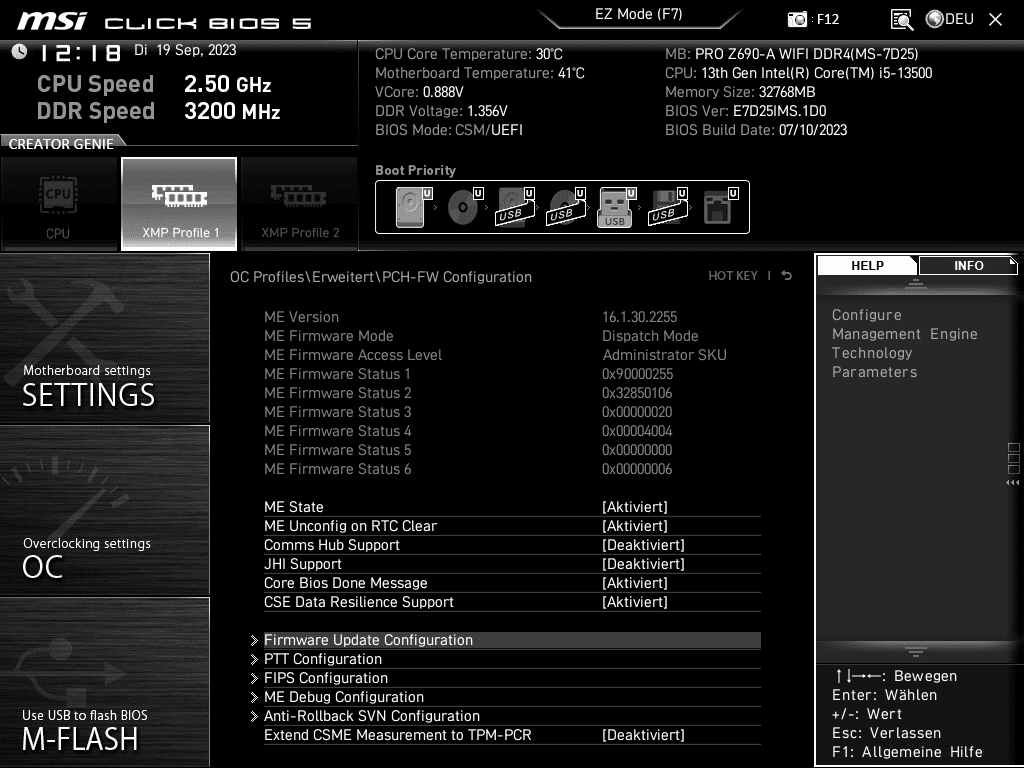1024x768 pixels.
Task: Change ME State value Aktiviert
Action: 635,507
